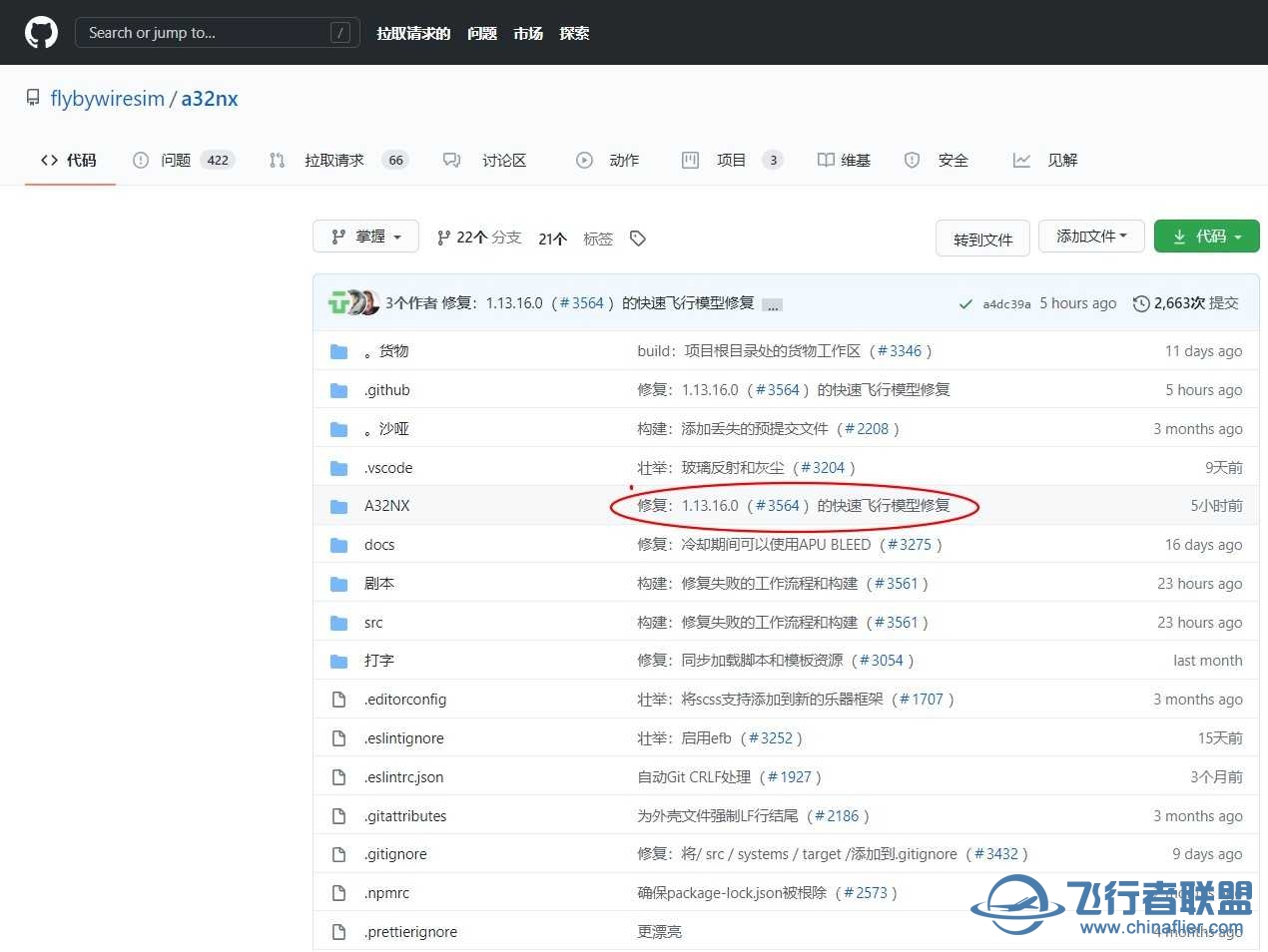This screenshot has width=1268, height=952.
Task: Click the tag icon beside 标签
Action: [638, 238]
